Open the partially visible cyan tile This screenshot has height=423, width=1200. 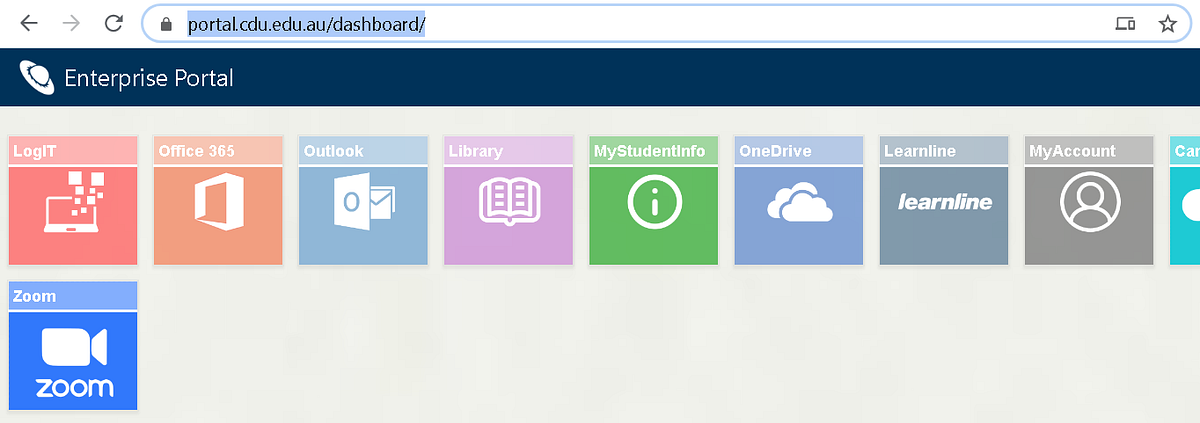[1185, 201]
